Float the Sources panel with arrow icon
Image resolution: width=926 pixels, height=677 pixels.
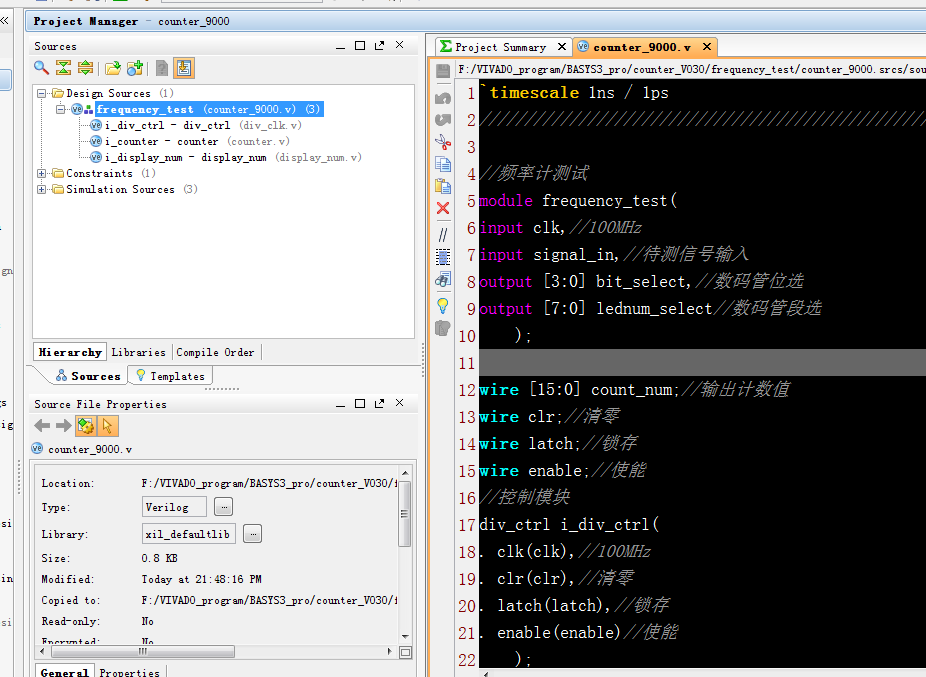[379, 45]
